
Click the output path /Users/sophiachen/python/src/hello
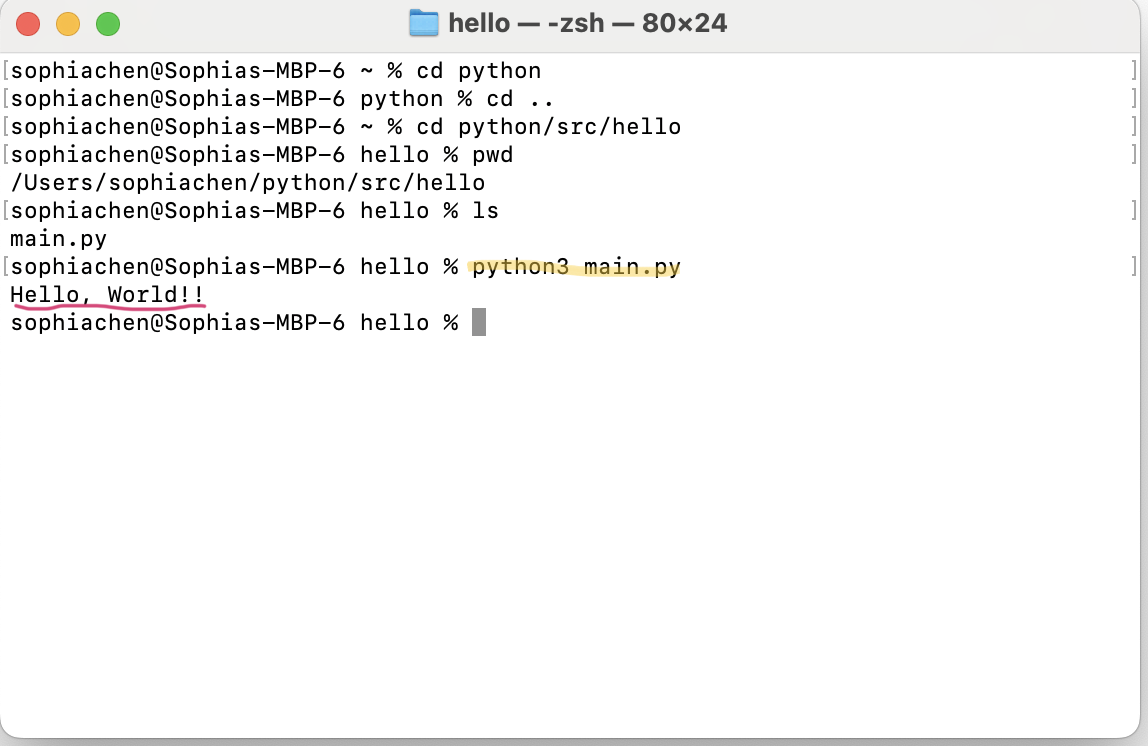coord(247,183)
